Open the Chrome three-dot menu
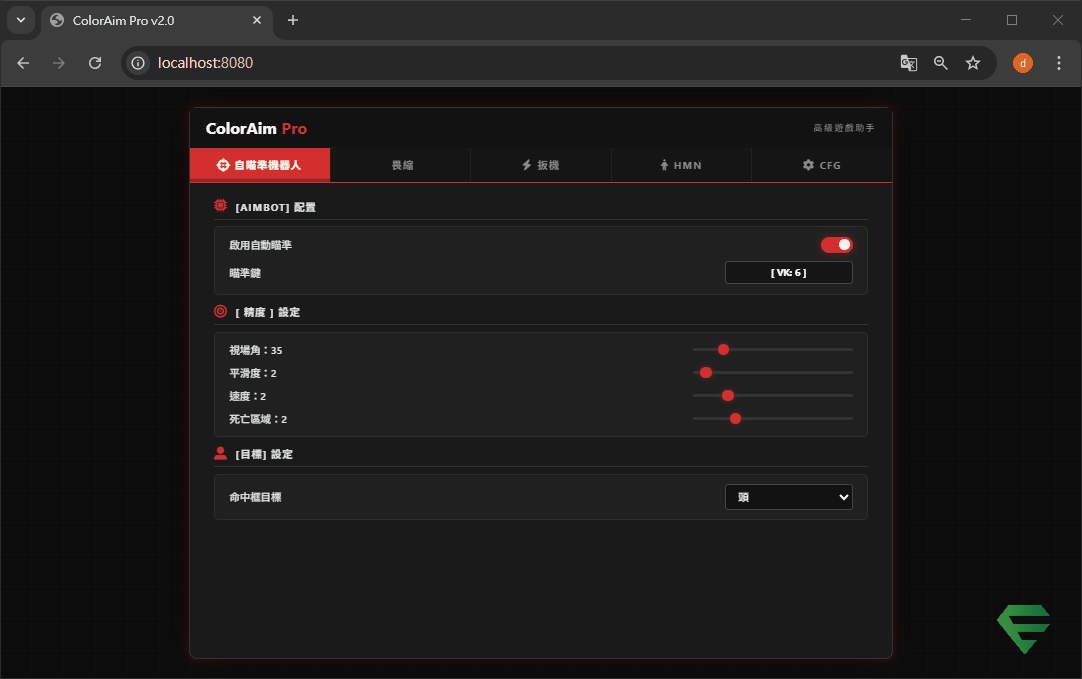 (1059, 63)
